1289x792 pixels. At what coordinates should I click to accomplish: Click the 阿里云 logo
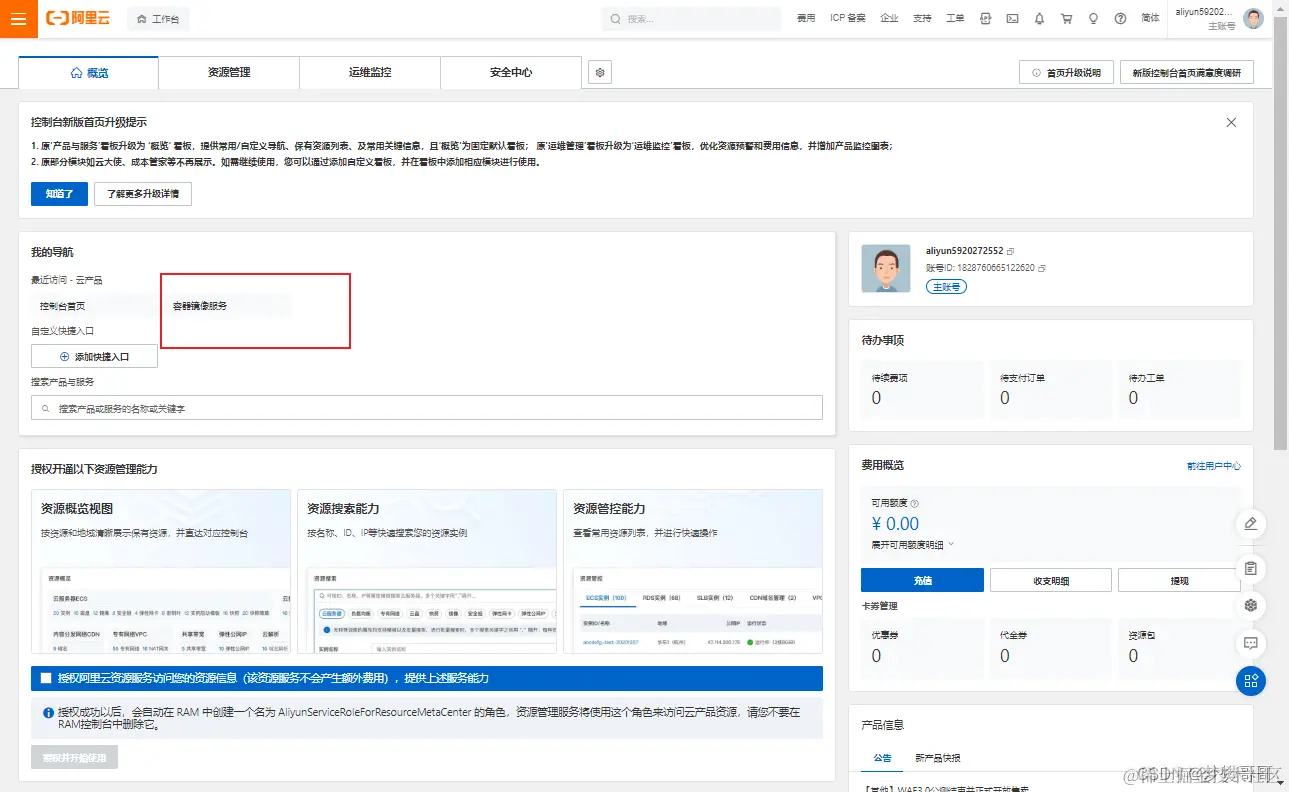(80, 19)
